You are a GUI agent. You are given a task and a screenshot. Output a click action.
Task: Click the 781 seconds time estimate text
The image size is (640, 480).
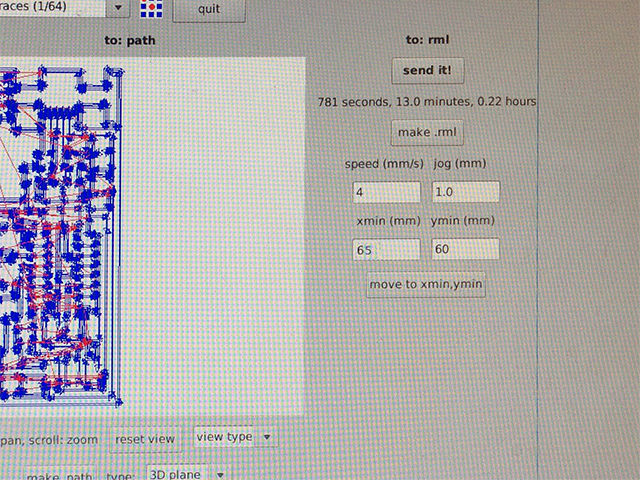(x=427, y=101)
